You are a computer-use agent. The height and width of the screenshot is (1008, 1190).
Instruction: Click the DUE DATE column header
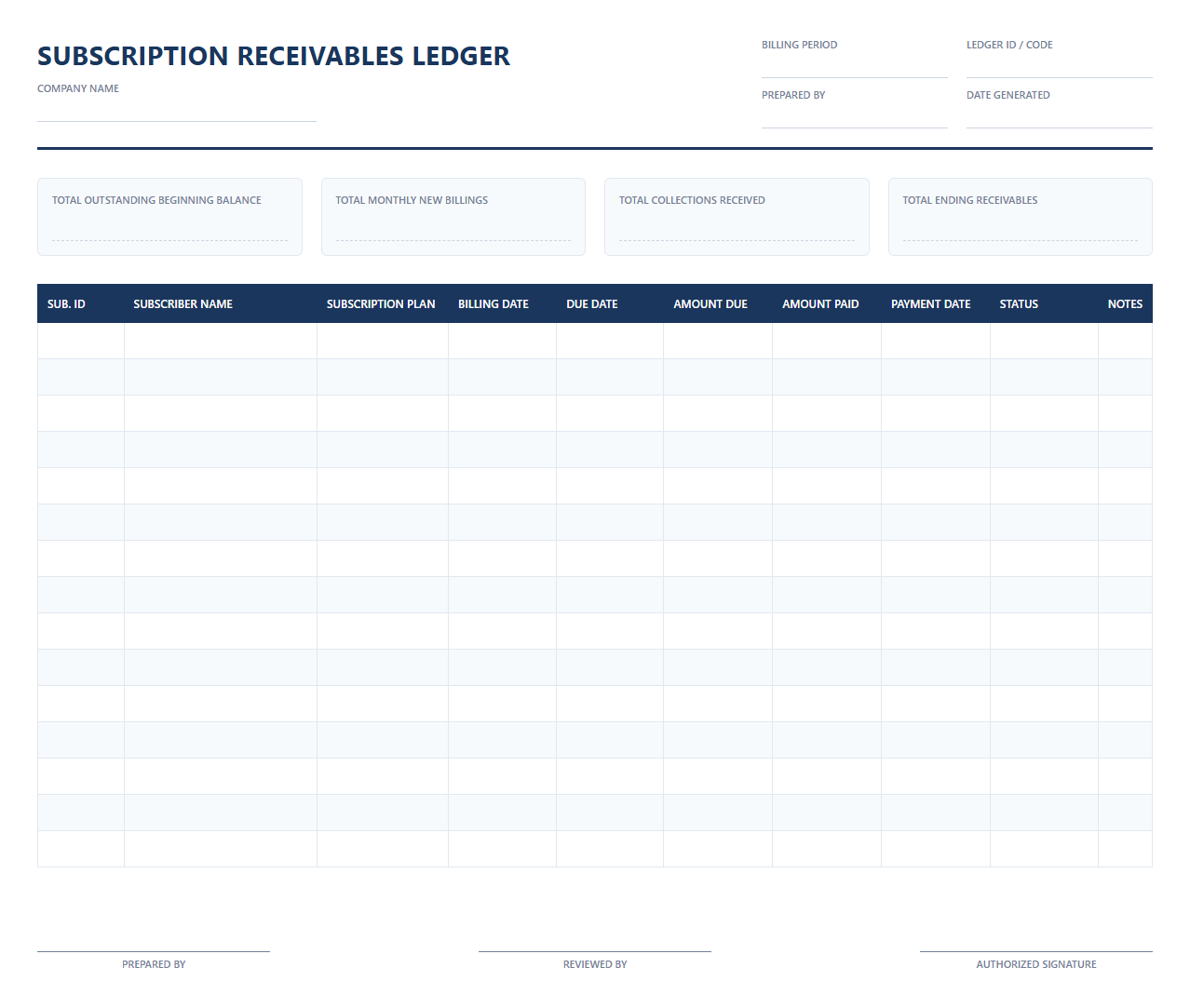click(x=610, y=303)
